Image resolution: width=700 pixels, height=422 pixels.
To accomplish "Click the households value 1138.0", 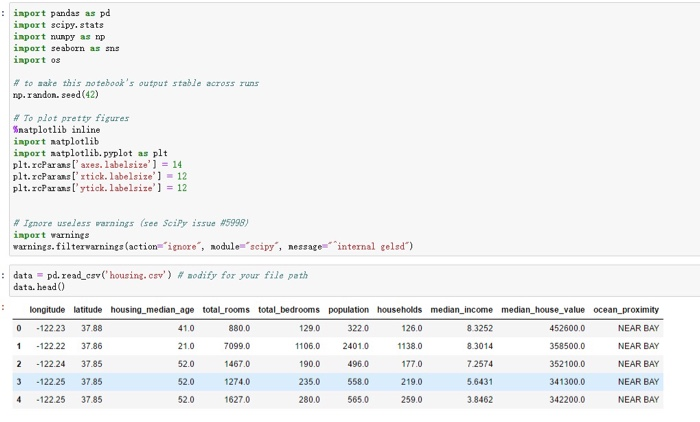I will (x=410, y=346).
